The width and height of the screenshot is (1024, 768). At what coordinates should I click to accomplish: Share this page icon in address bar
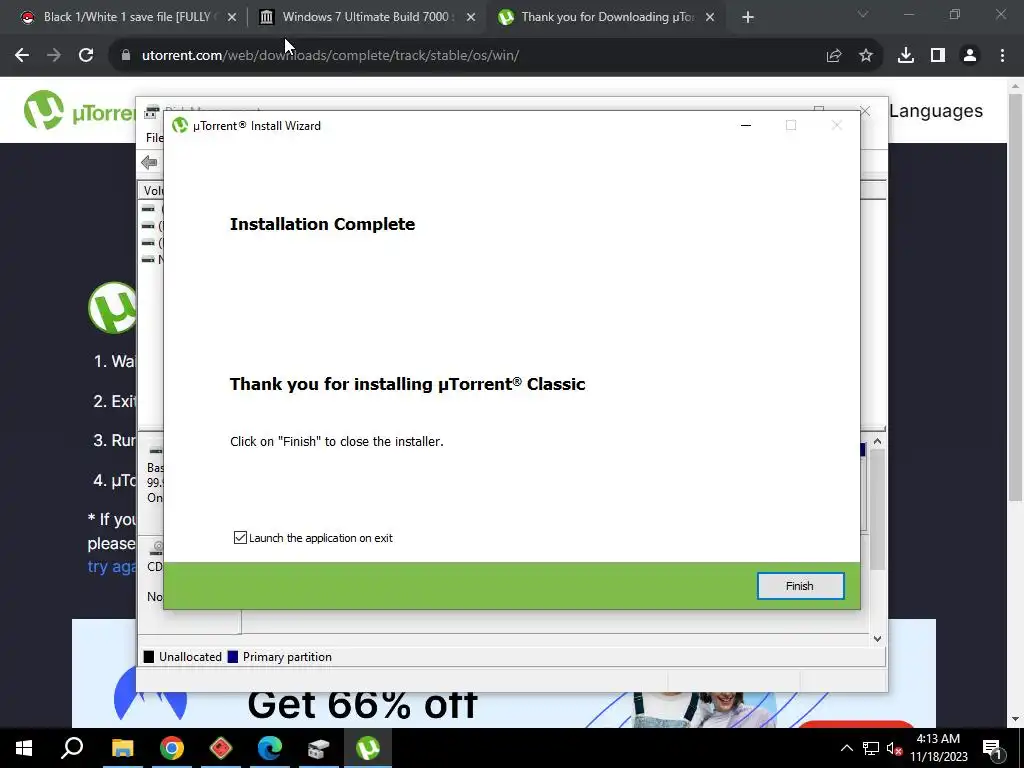pyautogui.click(x=834, y=56)
